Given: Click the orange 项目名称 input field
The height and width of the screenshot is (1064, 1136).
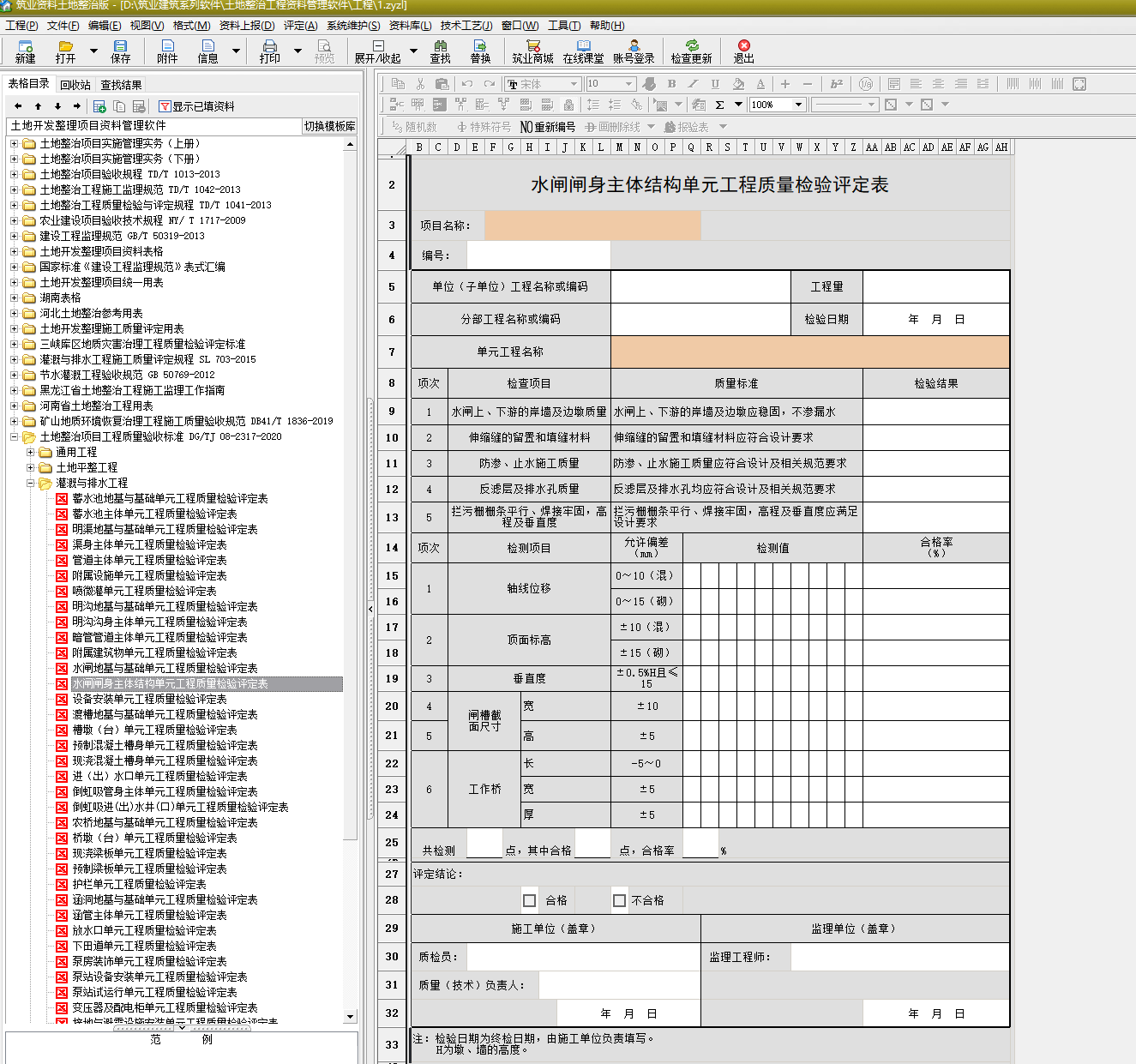Looking at the screenshot, I should pos(592,225).
